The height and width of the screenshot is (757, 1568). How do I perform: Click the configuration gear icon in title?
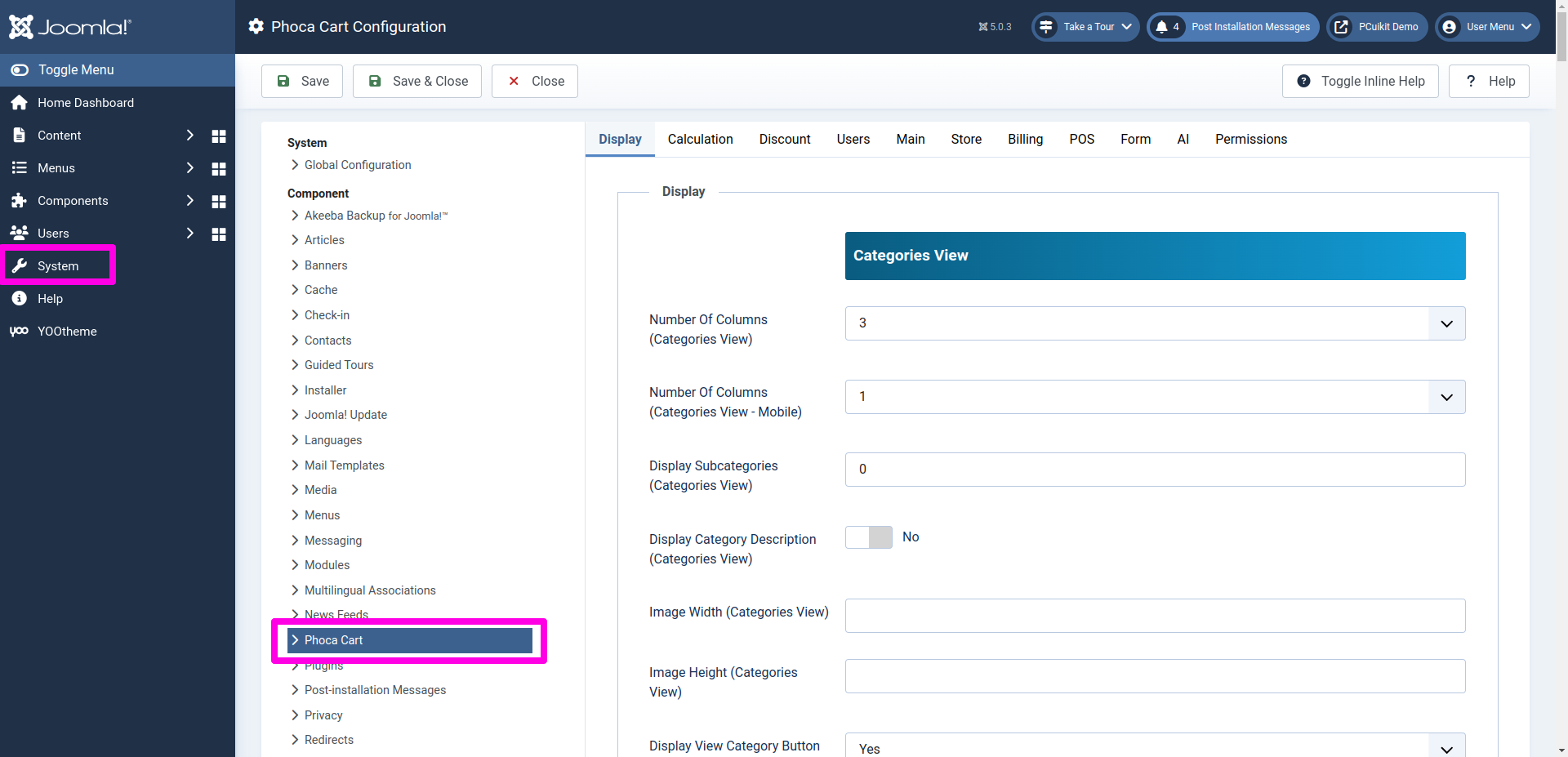pos(256,26)
